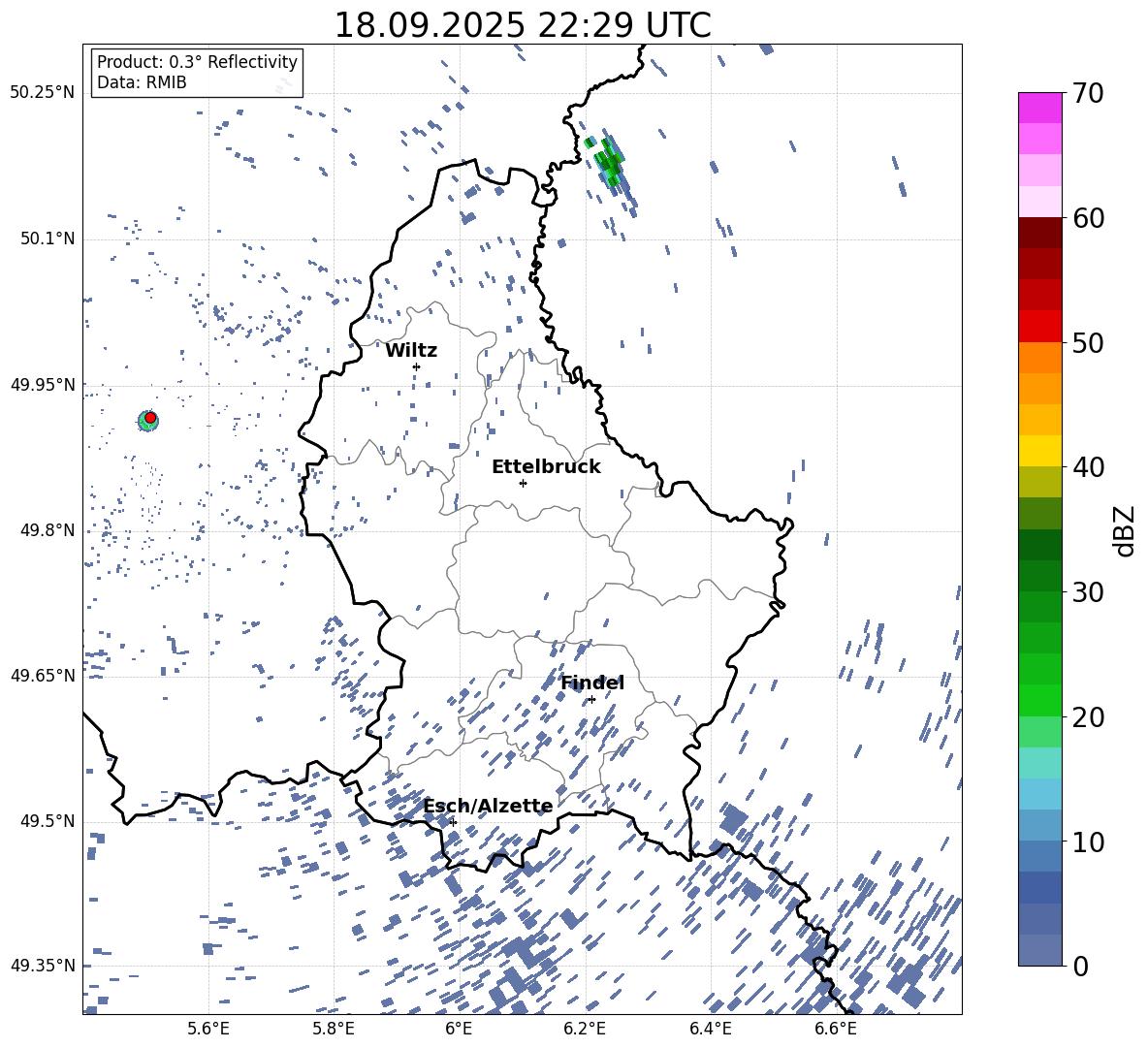Pick the yellow swatch just above 40
The image size is (1148, 1048).
point(1040,451)
